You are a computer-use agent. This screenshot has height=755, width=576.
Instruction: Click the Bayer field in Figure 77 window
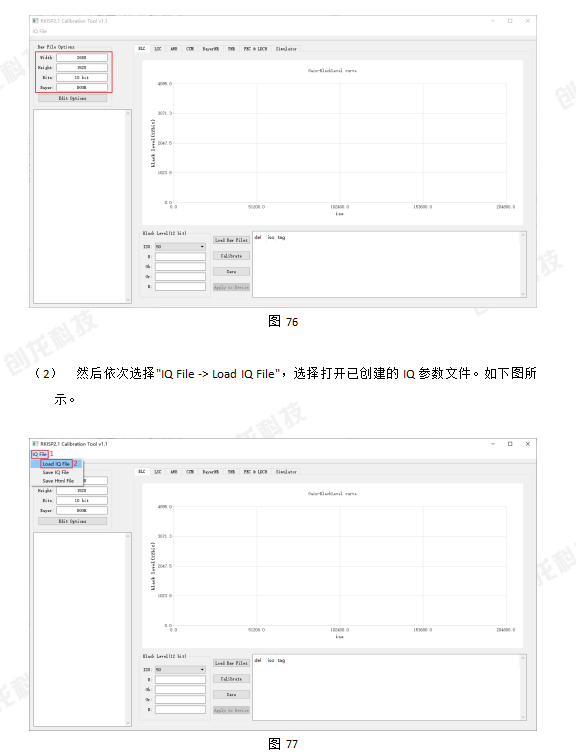pyautogui.click(x=81, y=510)
